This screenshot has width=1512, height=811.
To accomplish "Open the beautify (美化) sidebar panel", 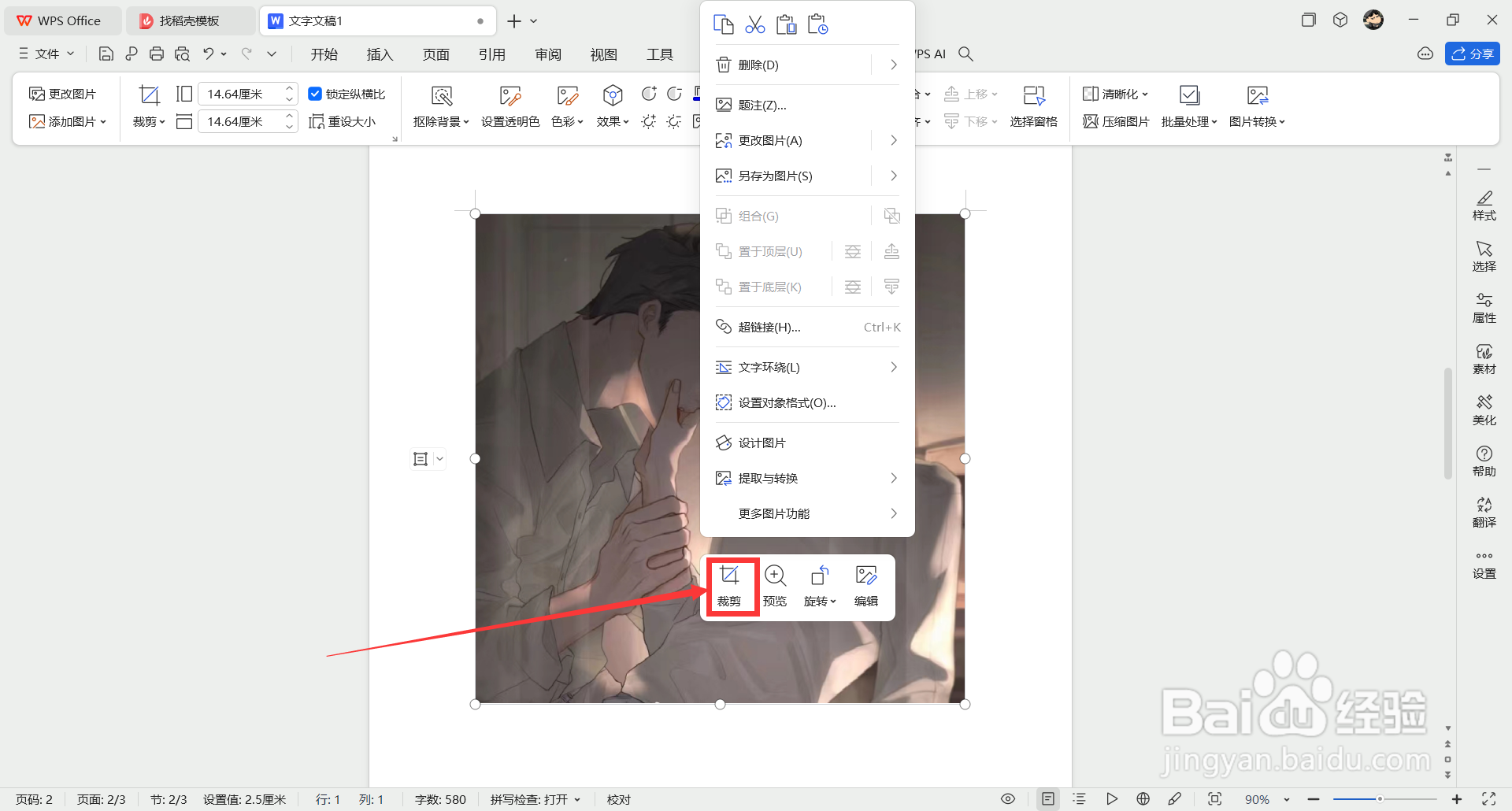I will coord(1484,409).
